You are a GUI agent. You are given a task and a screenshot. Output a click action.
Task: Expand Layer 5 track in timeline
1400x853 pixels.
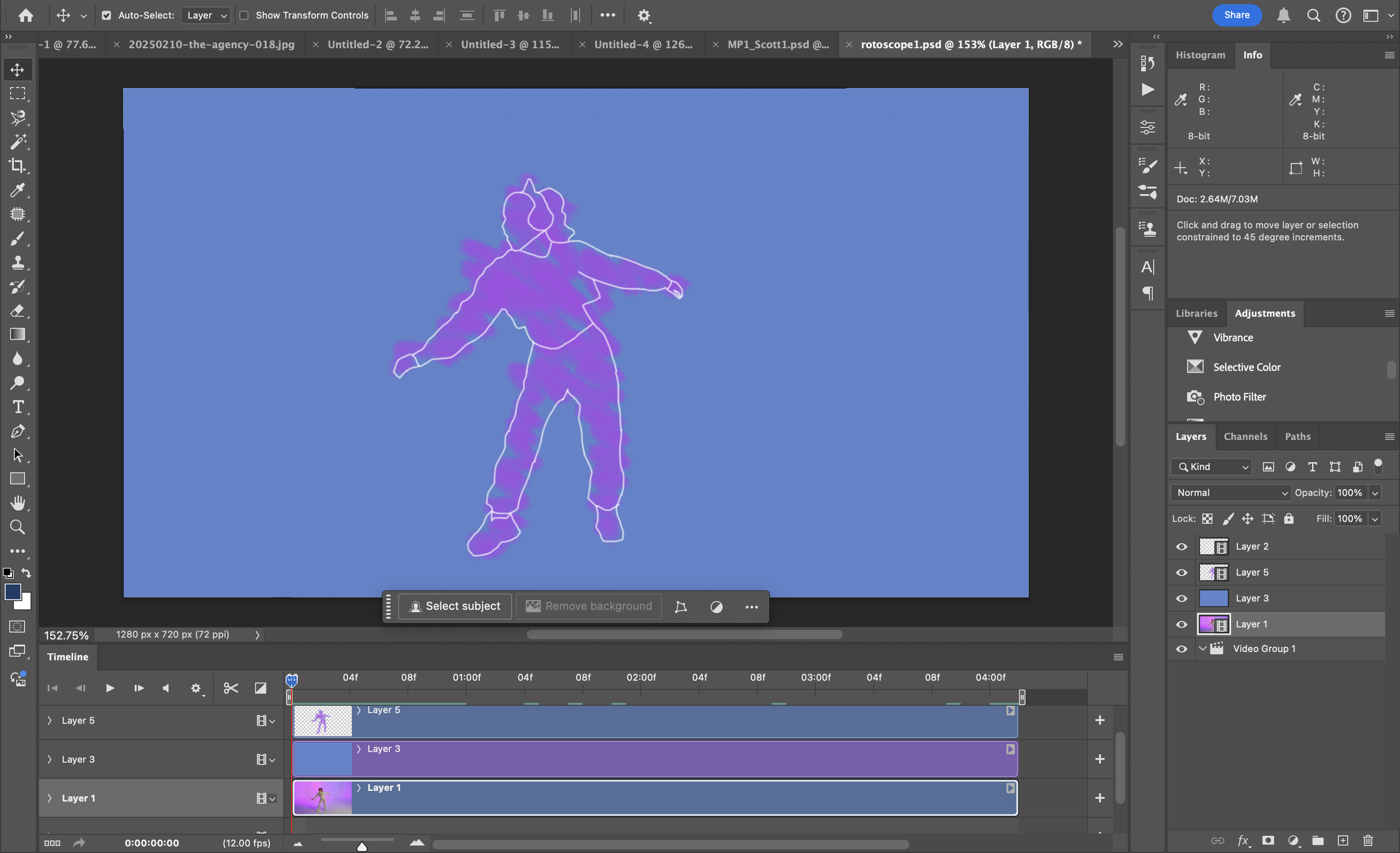49,721
